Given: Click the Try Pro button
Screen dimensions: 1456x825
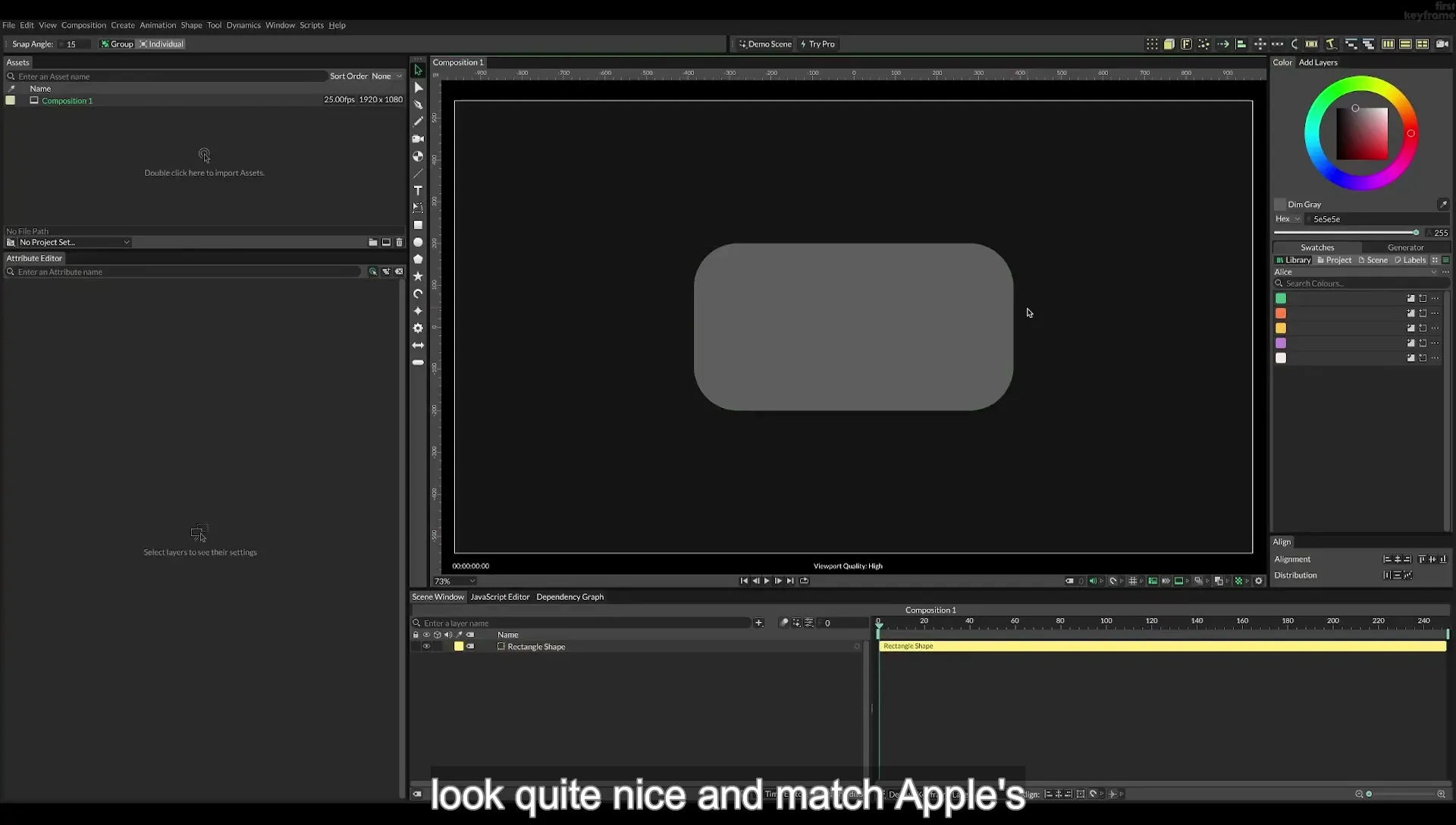Looking at the screenshot, I should 817,44.
